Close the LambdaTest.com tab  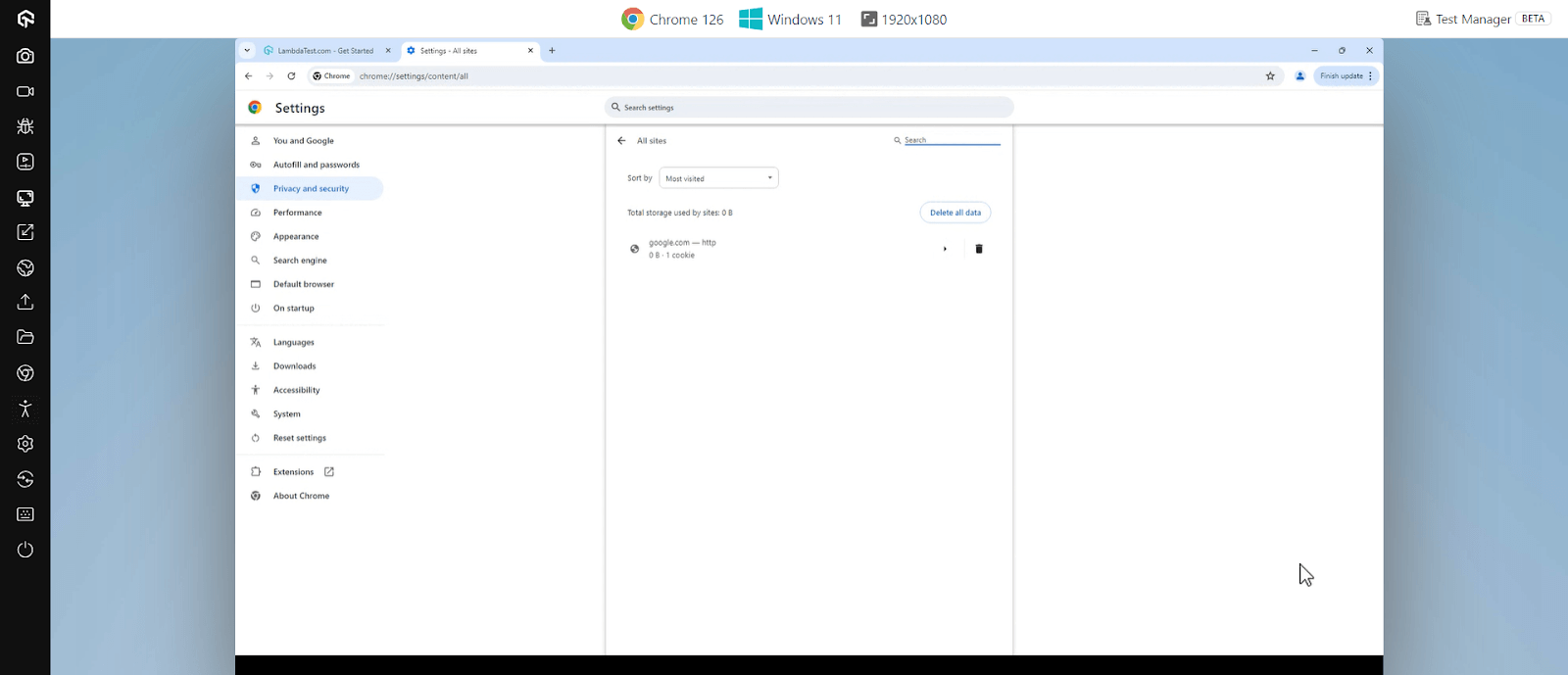388,51
